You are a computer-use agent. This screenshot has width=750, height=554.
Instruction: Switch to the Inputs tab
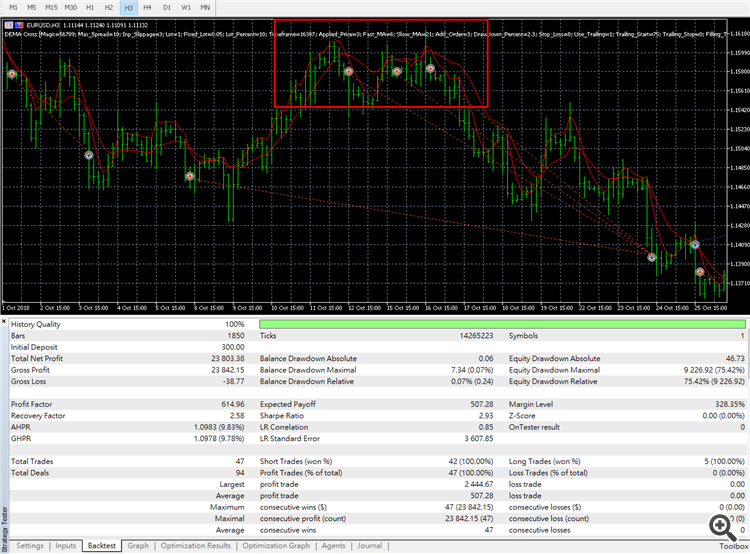click(x=65, y=546)
